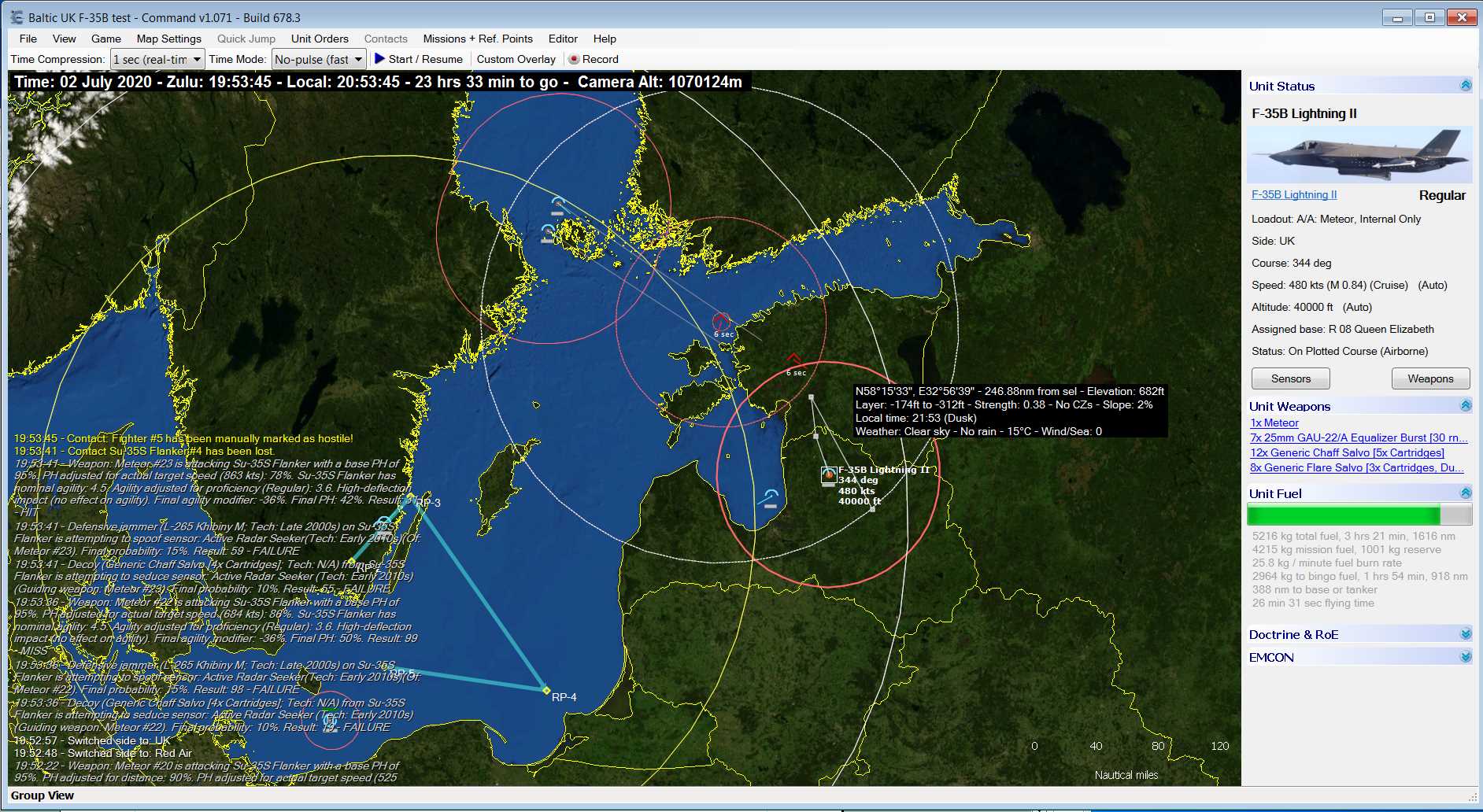1483x812 pixels.
Task: Open the Quick Jump menu
Action: click(246, 39)
